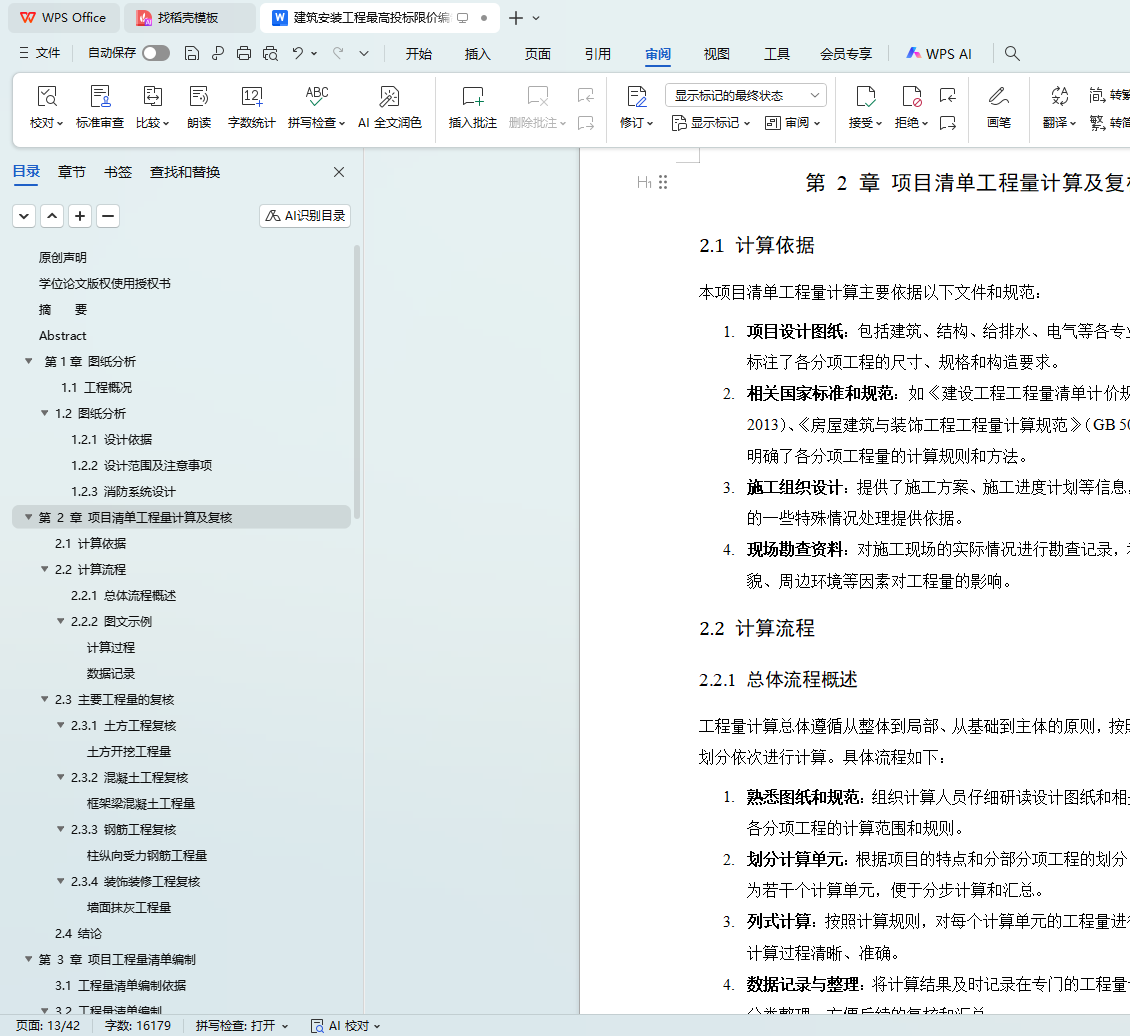Screen dimensions: 1130x1036
Task: Collapse the 2.3 主要工程量的复核 section
Action: [x=45, y=700]
